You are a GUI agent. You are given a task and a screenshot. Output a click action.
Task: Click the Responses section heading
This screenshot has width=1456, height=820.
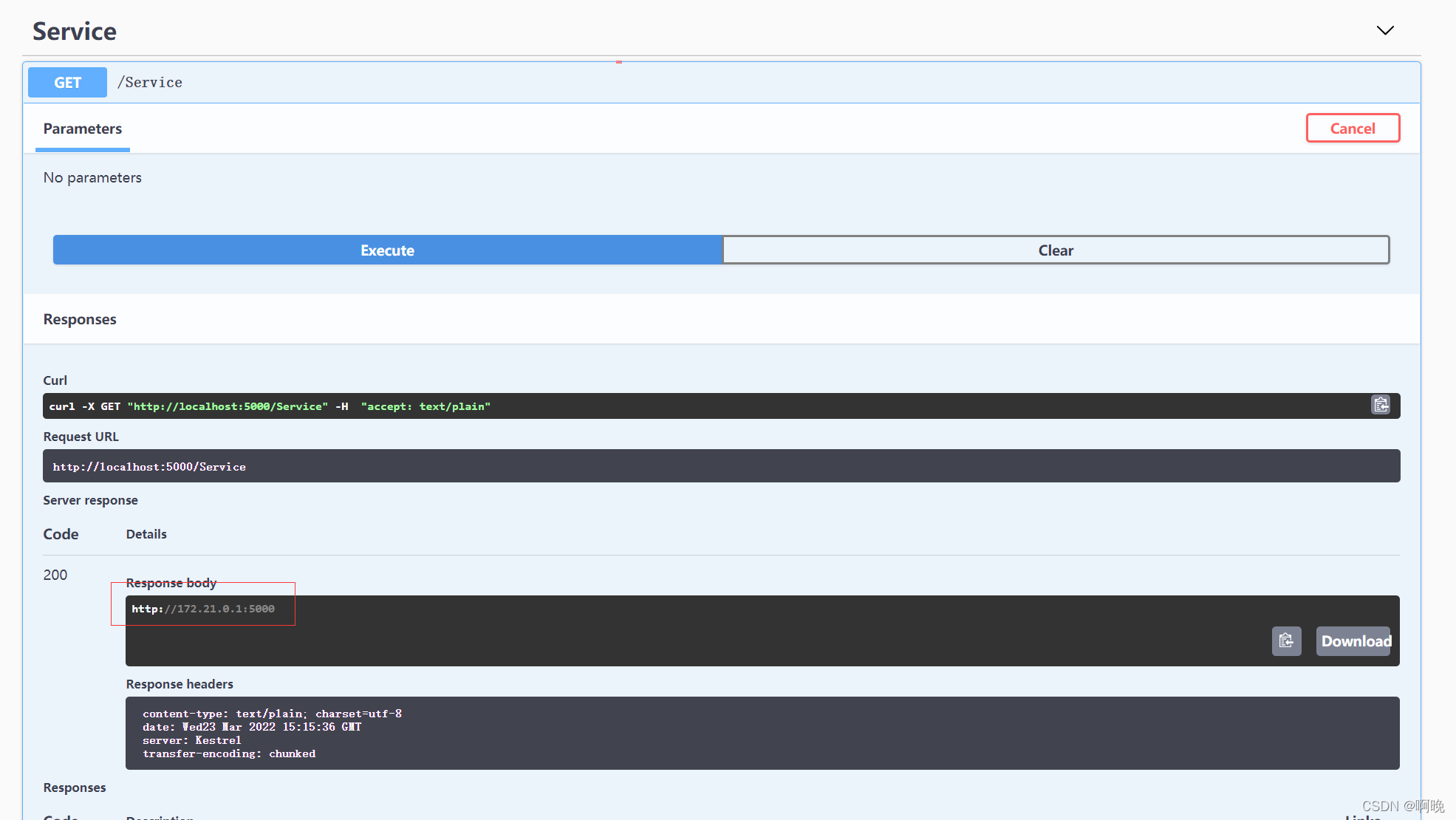[x=80, y=319]
